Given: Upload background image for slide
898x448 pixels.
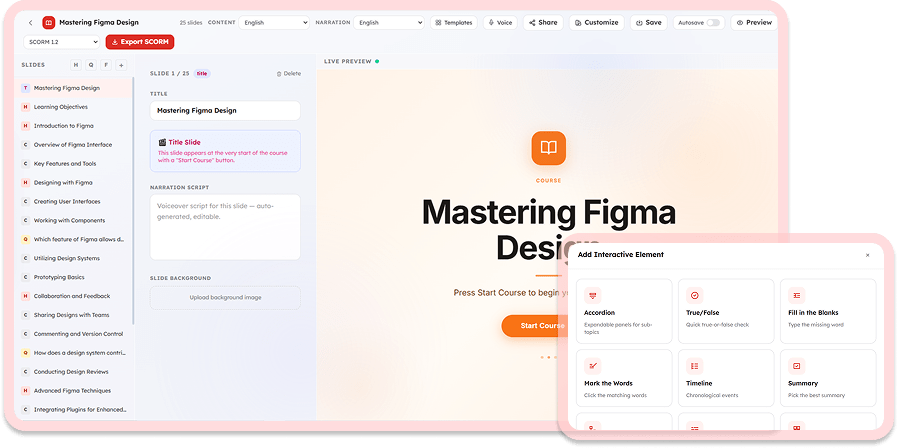Looking at the screenshot, I should point(225,298).
